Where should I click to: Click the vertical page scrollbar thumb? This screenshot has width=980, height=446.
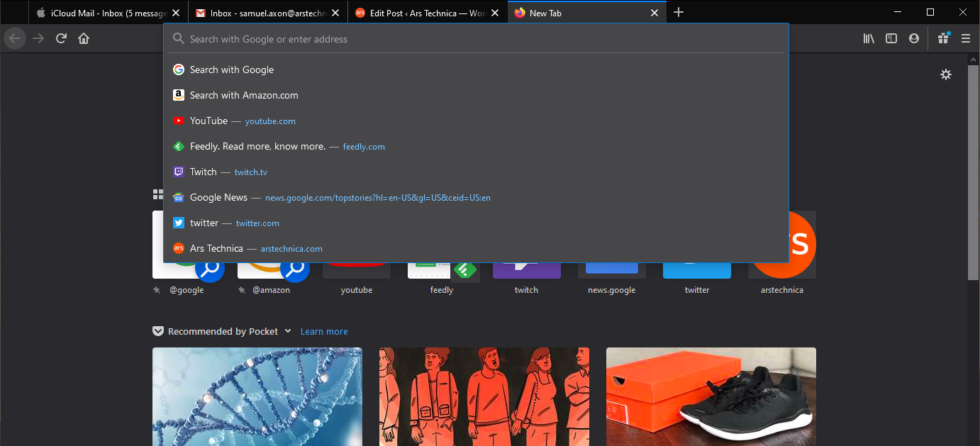pyautogui.click(x=973, y=170)
